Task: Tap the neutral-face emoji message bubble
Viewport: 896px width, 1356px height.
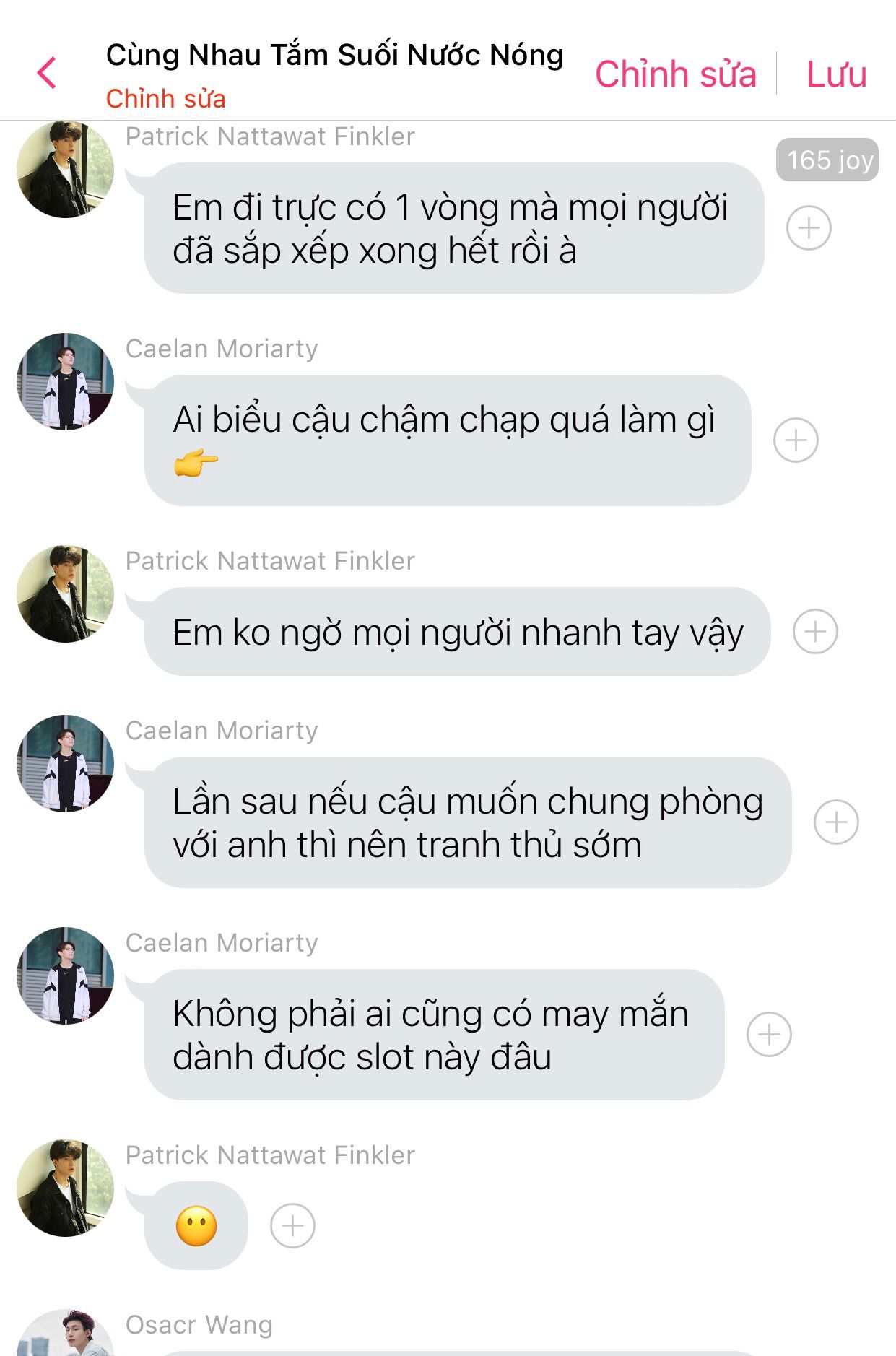Action: pos(196,1226)
